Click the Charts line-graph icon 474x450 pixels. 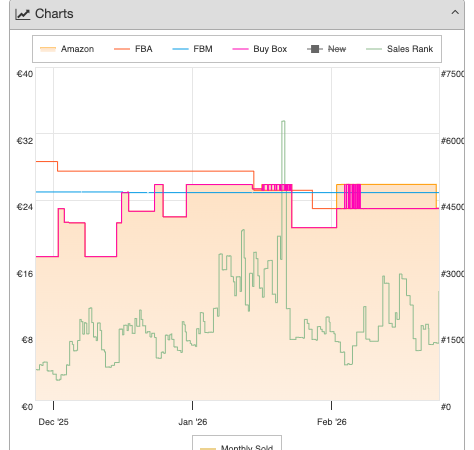(23, 14)
